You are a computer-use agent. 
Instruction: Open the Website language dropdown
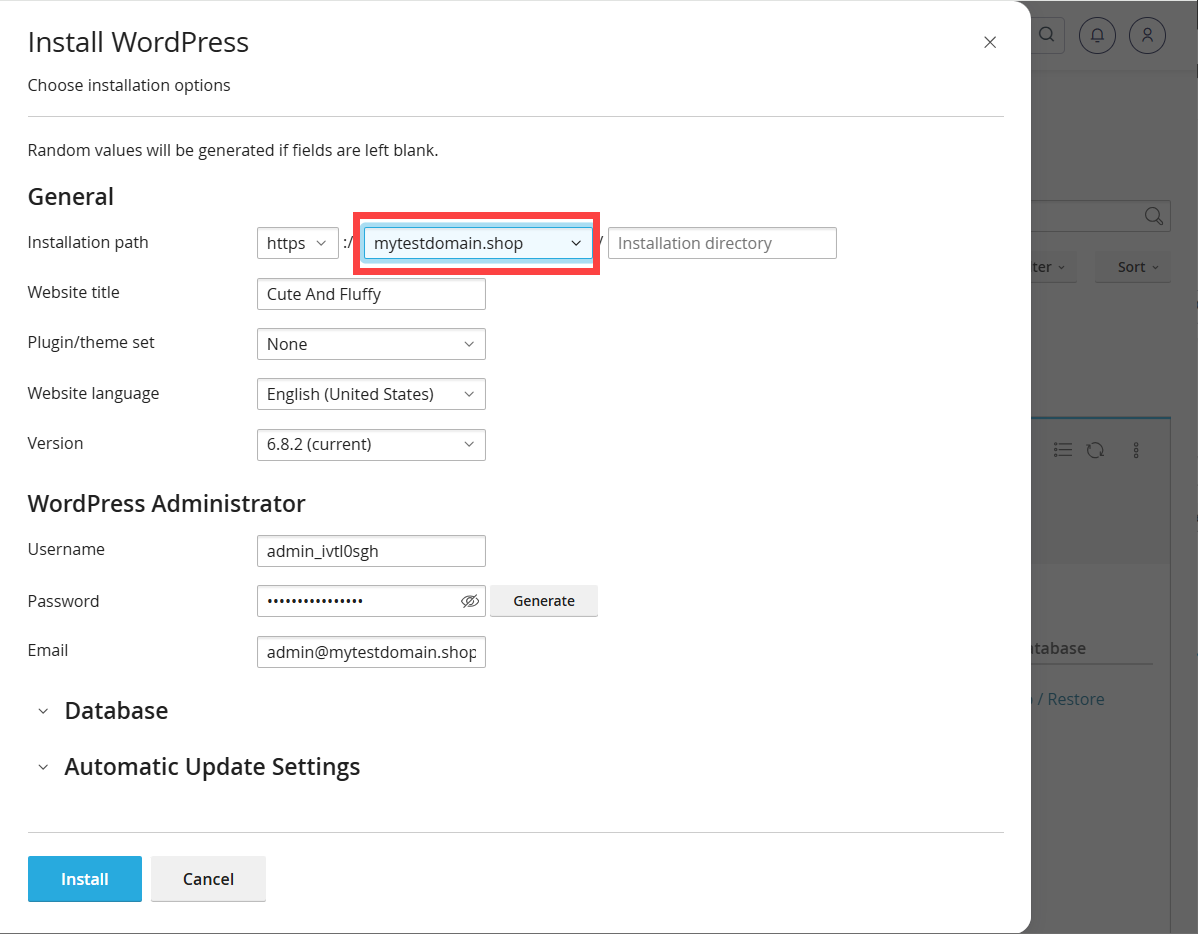[x=371, y=394]
